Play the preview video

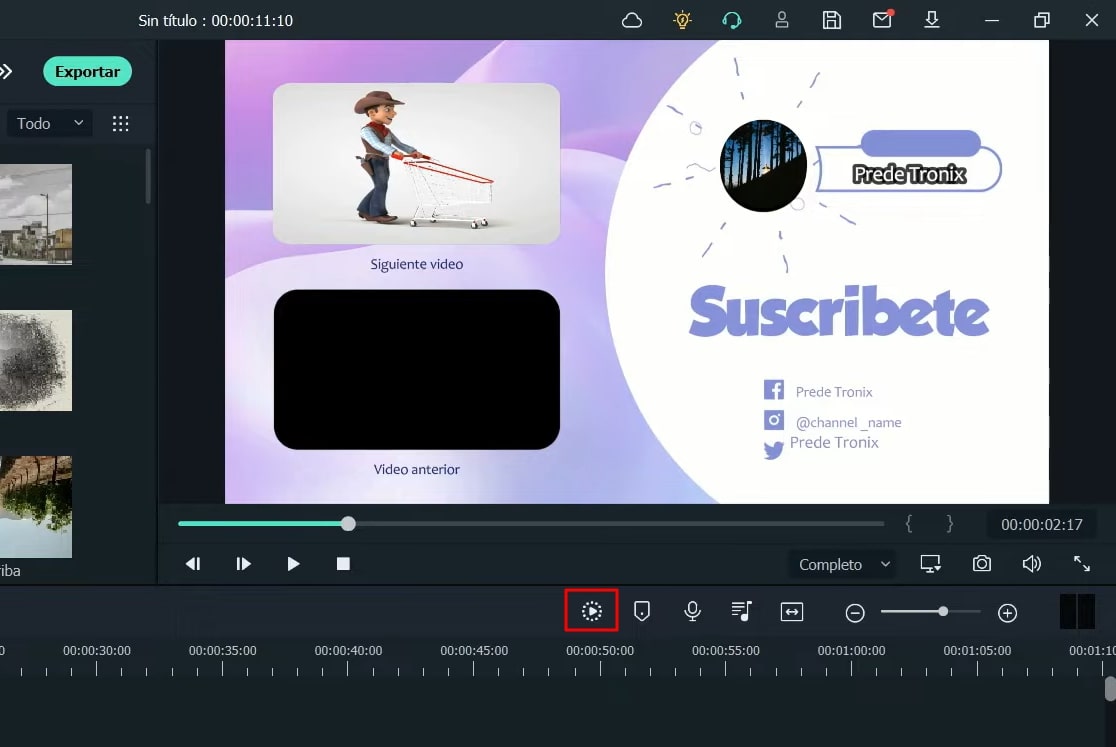(x=293, y=564)
